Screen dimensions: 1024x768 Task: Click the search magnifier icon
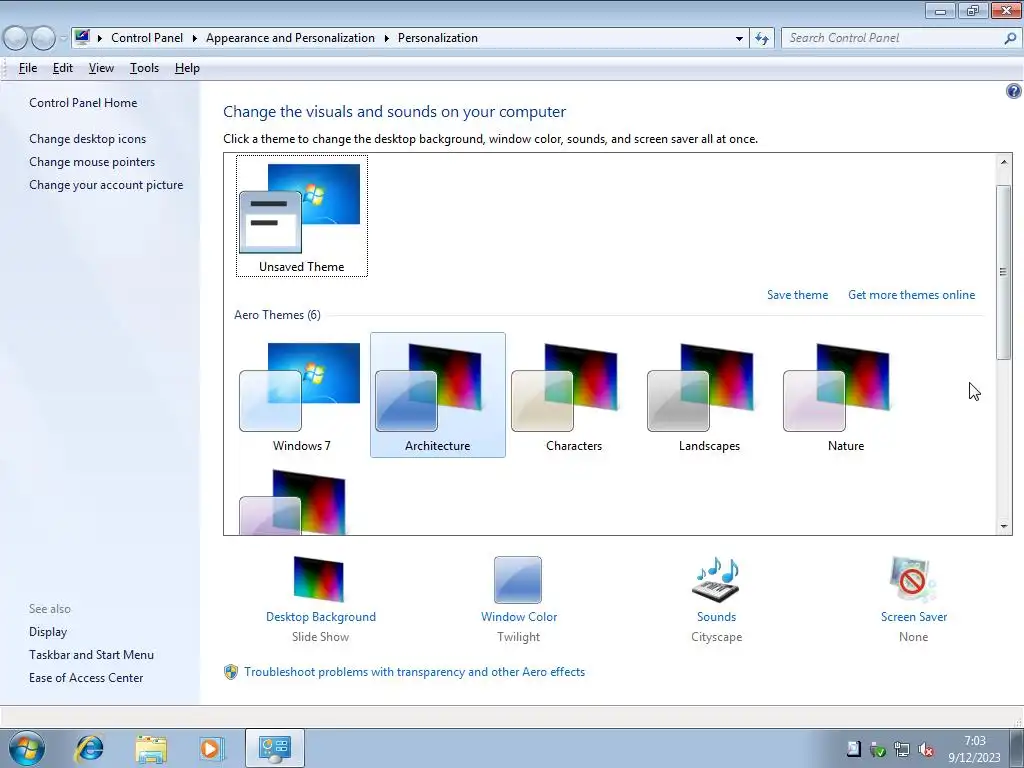coord(1010,39)
